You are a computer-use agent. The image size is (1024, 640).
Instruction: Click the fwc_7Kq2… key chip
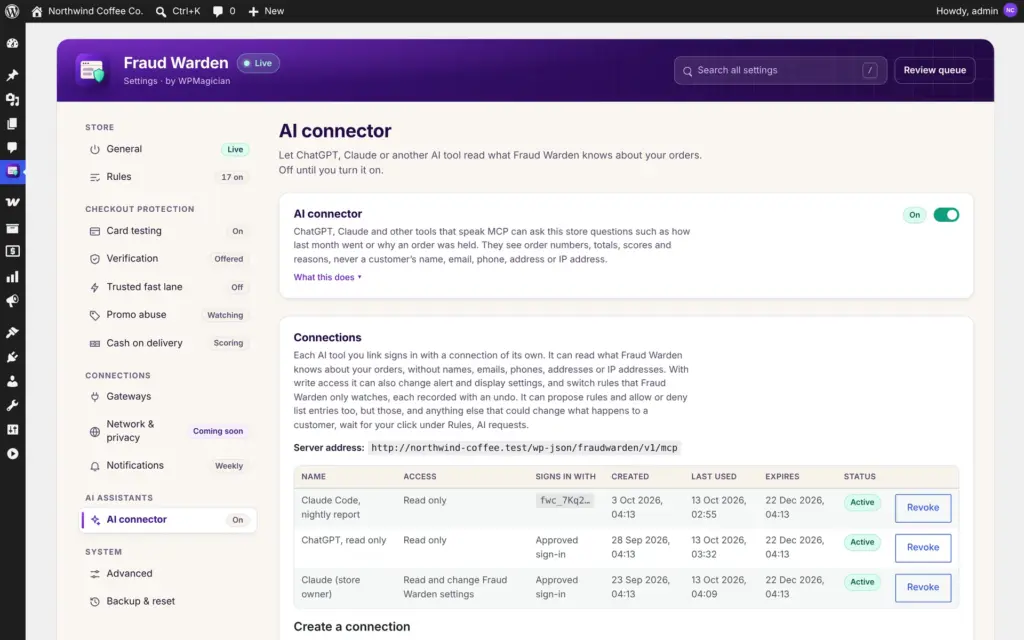564,500
